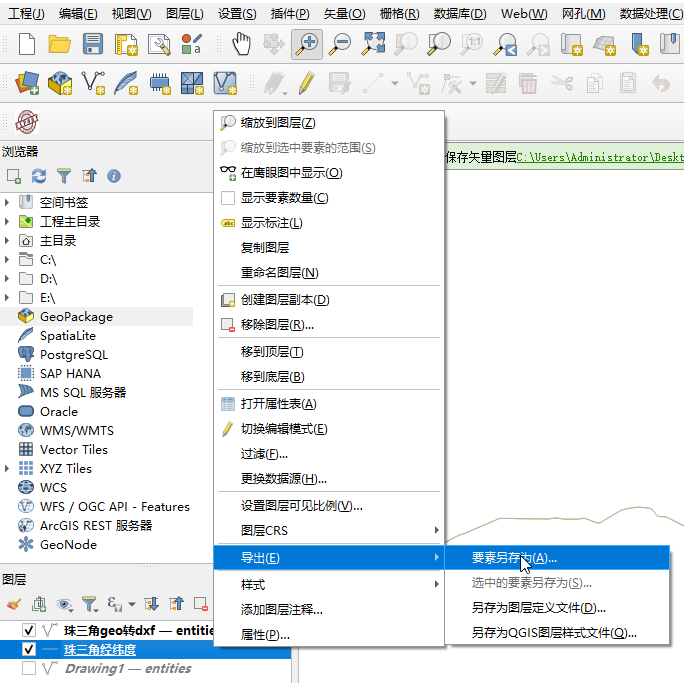Click the Zoom Out magnifier tool

point(340,43)
